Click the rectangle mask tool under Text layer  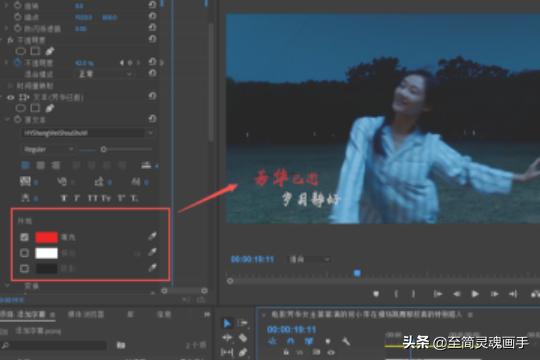click(35, 108)
